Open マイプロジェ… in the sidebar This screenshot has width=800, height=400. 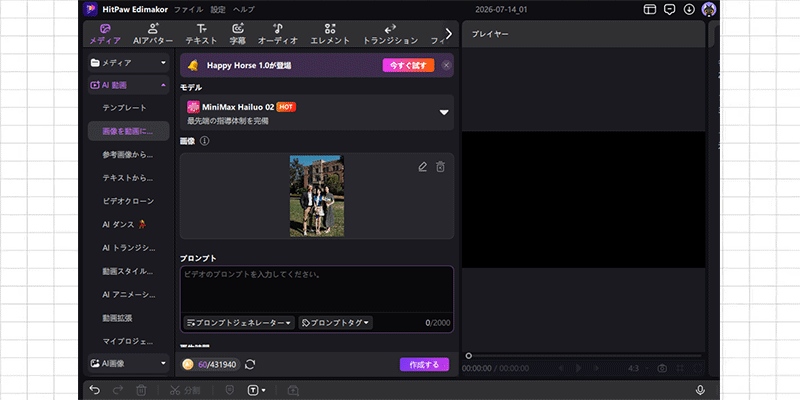128,341
